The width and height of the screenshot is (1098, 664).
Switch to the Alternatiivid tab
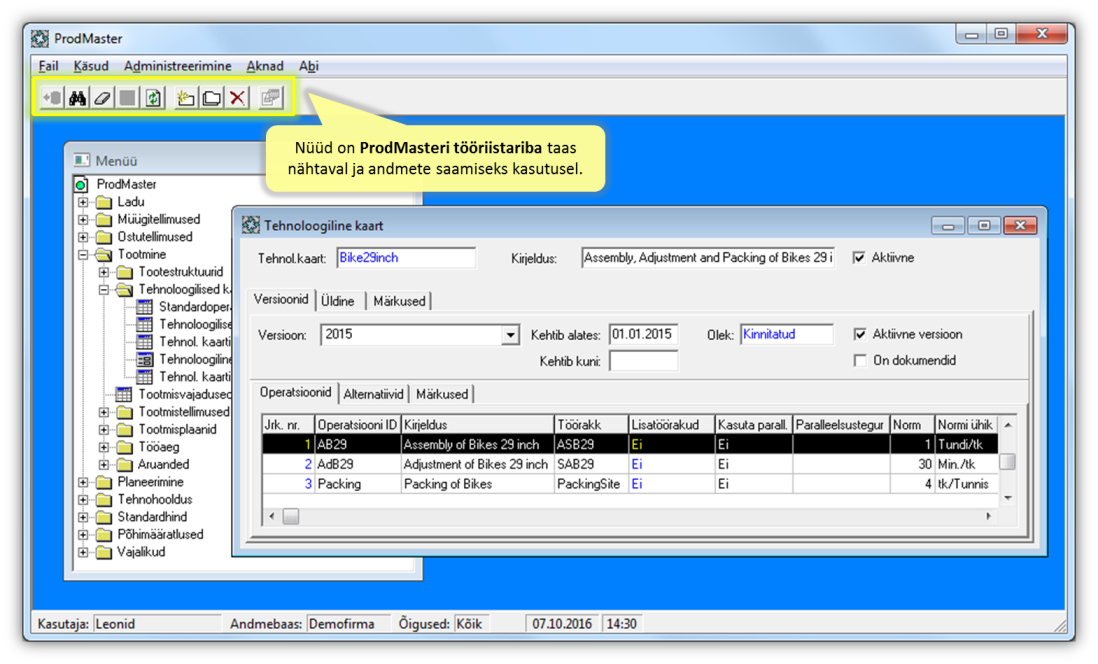click(x=373, y=394)
